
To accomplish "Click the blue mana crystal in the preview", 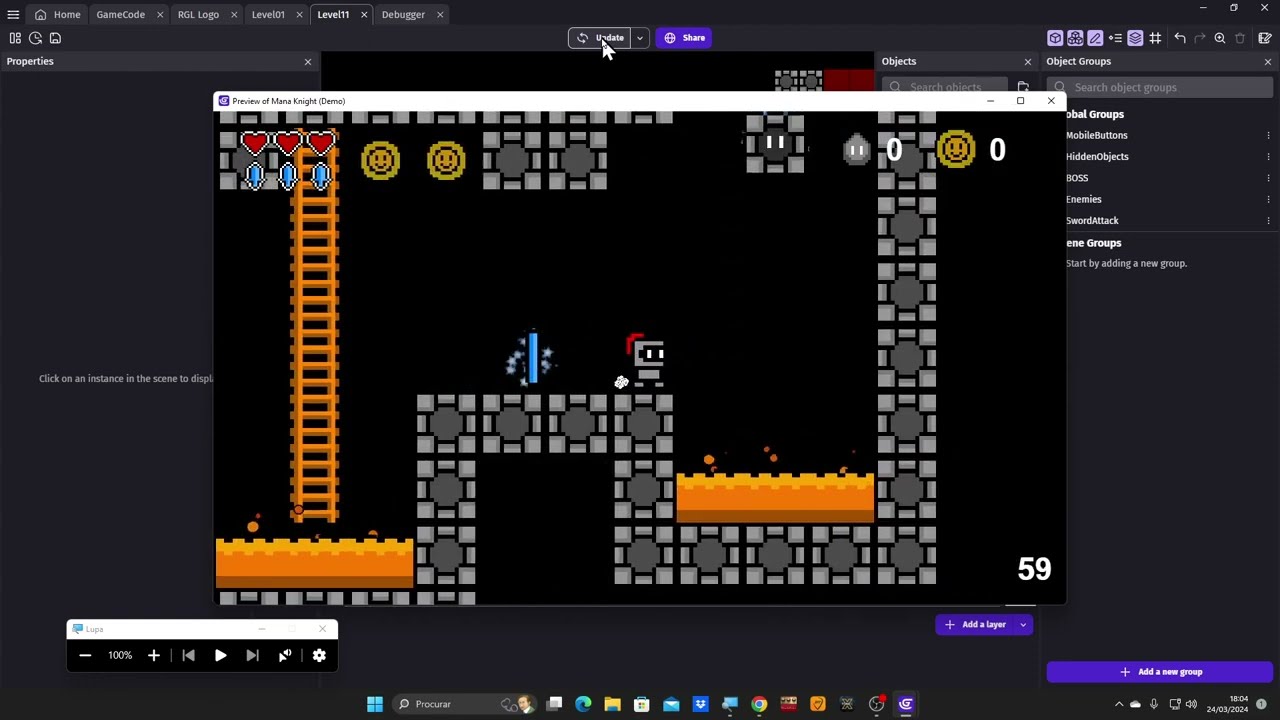I will [531, 357].
